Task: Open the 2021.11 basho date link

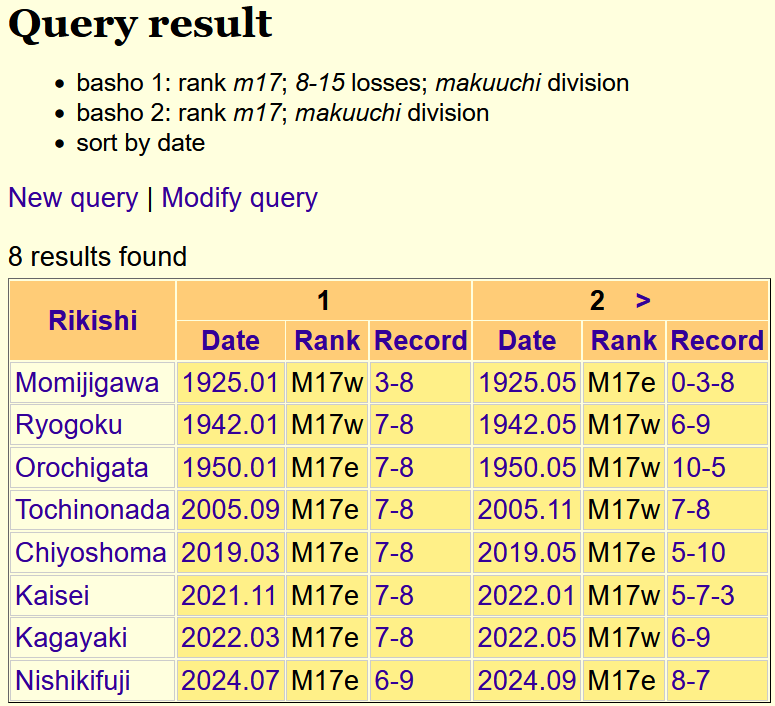Action: click(x=228, y=595)
